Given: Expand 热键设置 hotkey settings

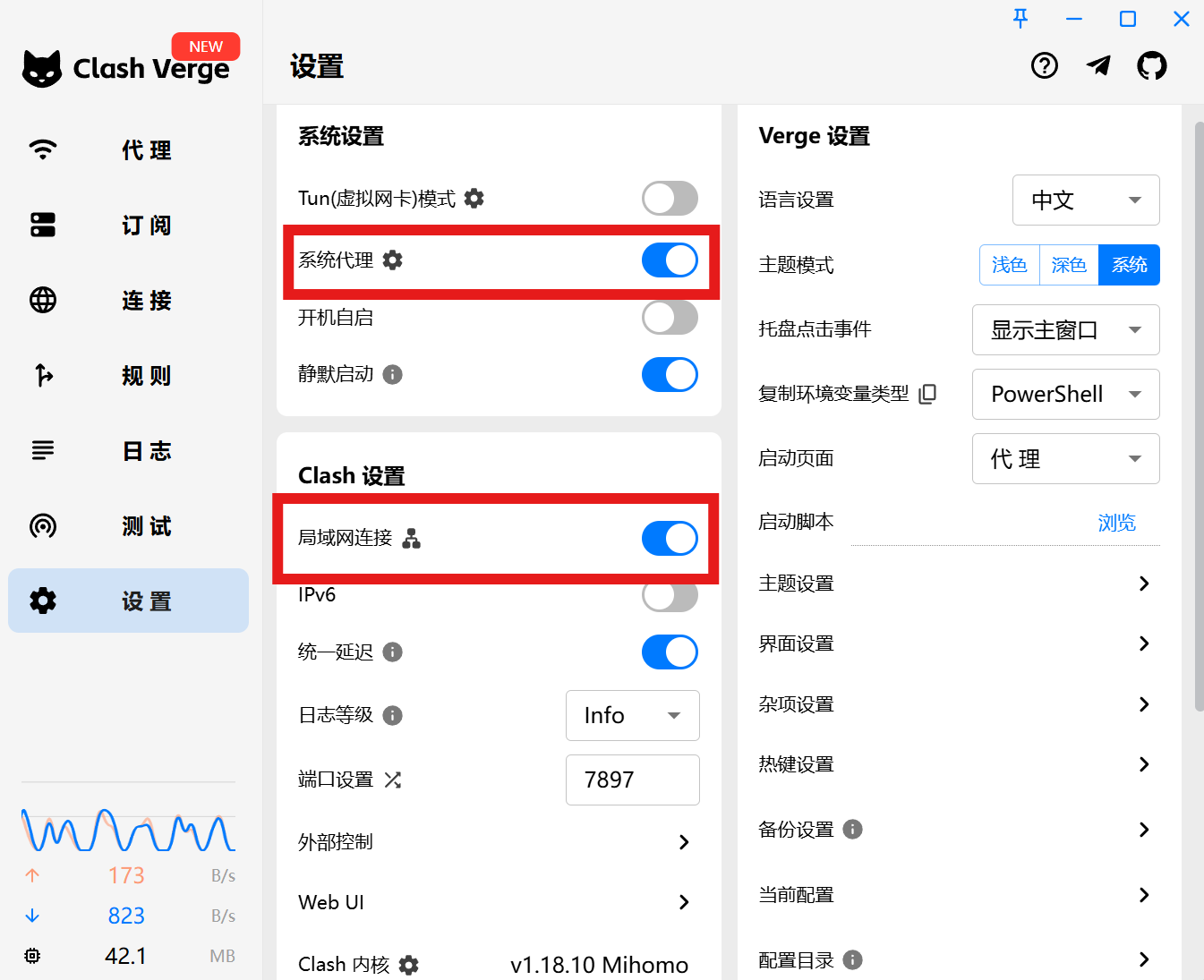Looking at the screenshot, I should pos(959,764).
